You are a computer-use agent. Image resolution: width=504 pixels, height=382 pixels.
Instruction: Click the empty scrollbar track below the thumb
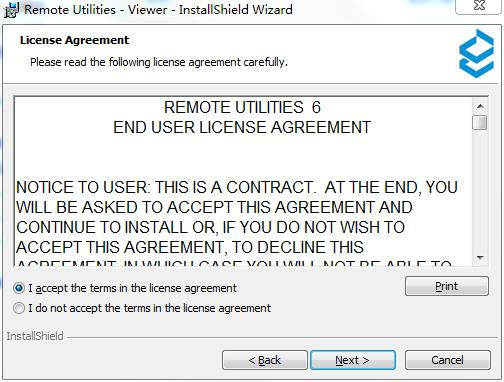[x=480, y=190]
